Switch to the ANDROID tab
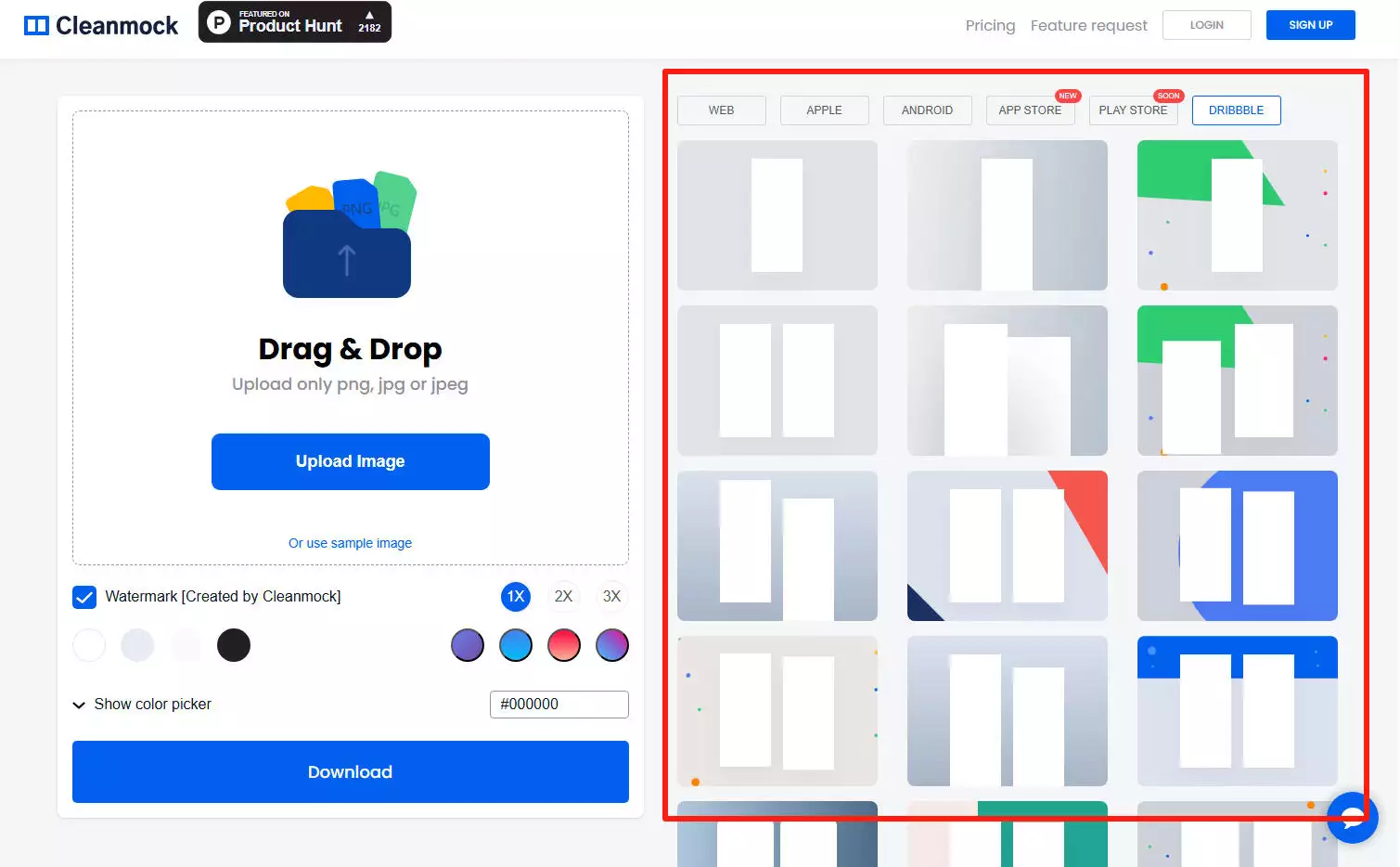The height and width of the screenshot is (867, 1400). (928, 110)
